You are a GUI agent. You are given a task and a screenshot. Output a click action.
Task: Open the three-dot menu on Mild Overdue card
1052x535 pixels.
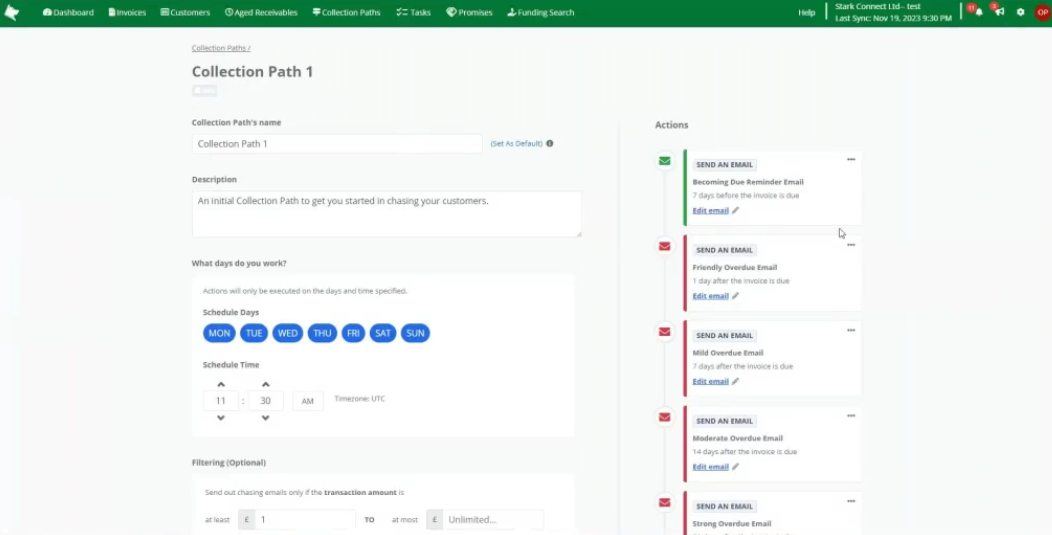click(851, 330)
